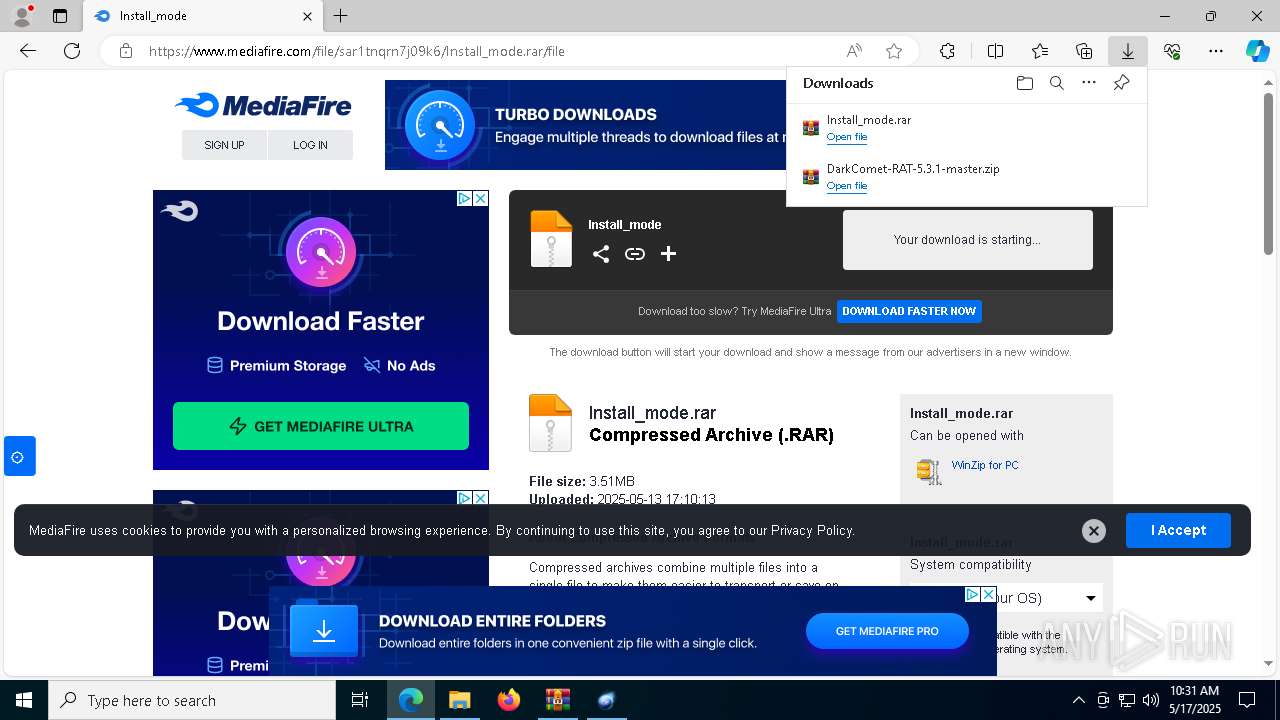Open file link under DarkComet-RAT zip
Viewport: 1280px width, 720px height.
[847, 186]
